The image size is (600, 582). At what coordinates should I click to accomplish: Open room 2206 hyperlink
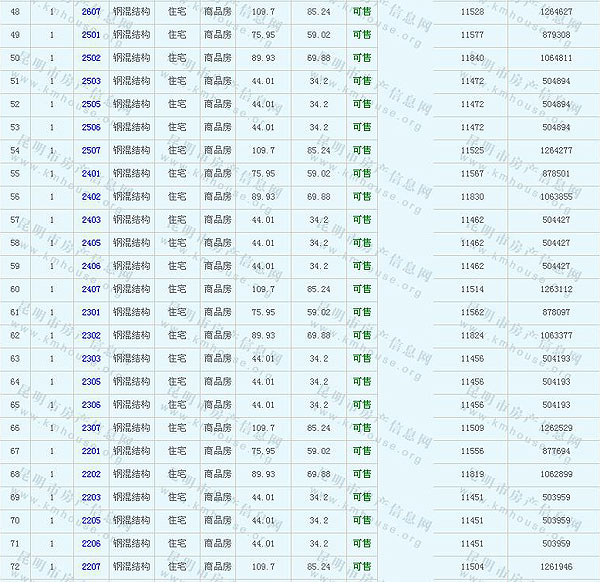point(91,544)
